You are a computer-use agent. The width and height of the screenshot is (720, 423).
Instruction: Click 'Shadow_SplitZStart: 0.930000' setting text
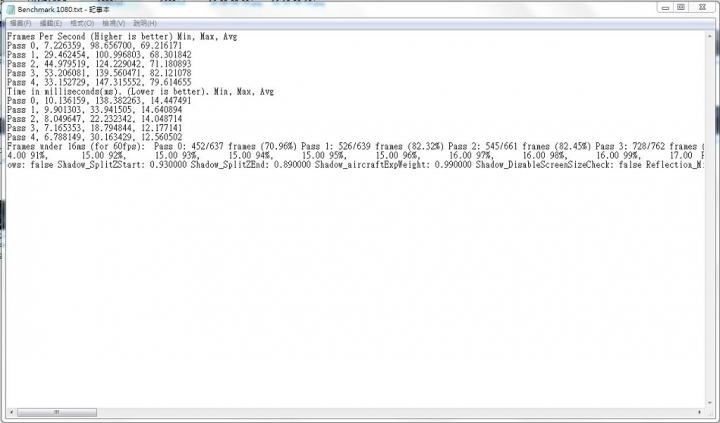click(x=122, y=165)
